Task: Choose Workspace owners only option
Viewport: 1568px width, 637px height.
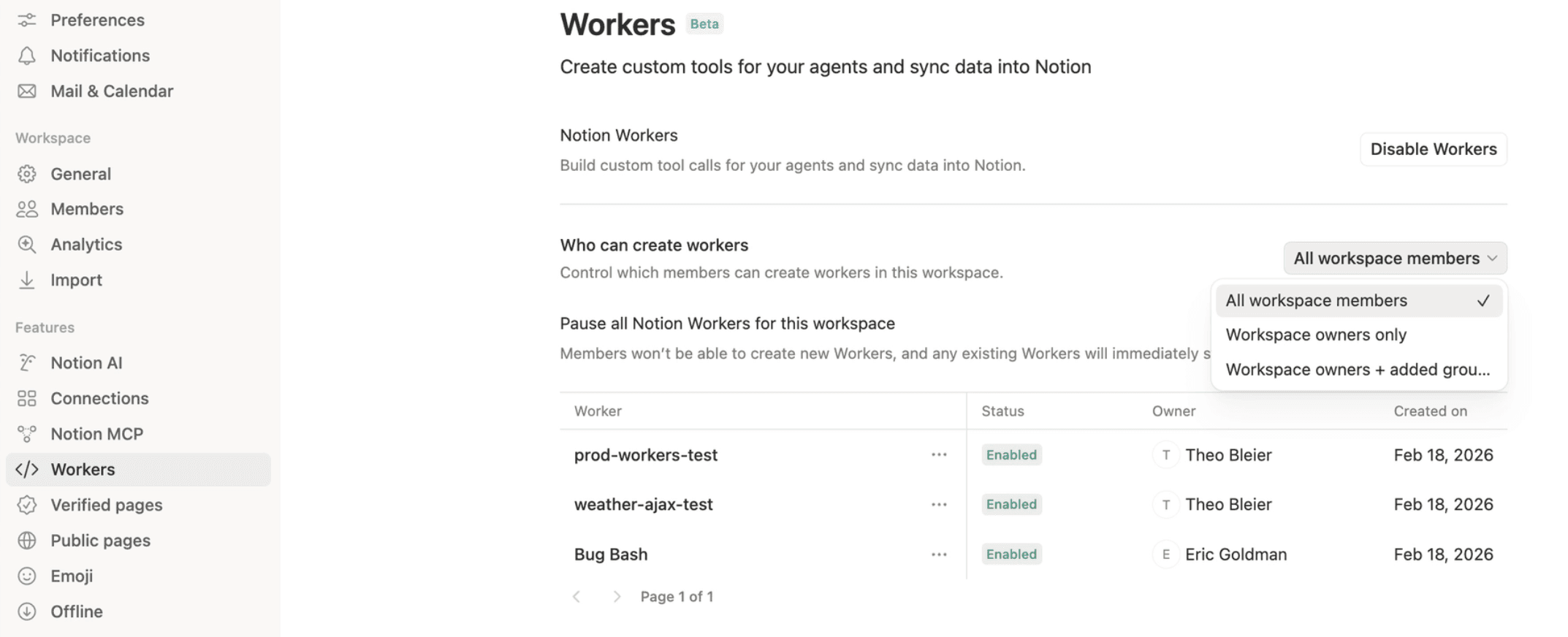Action: [x=1358, y=335]
